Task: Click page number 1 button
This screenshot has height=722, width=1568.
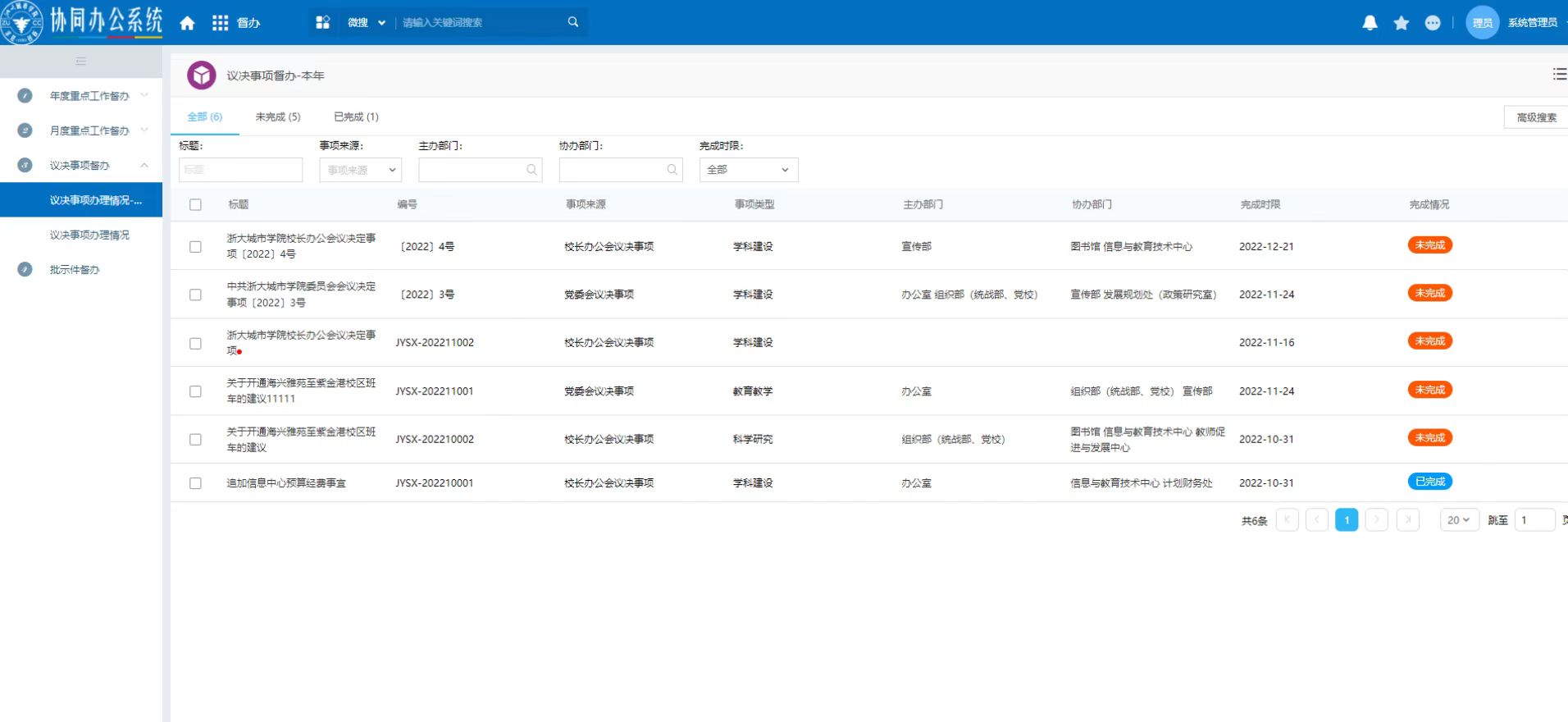Action: click(x=1347, y=520)
